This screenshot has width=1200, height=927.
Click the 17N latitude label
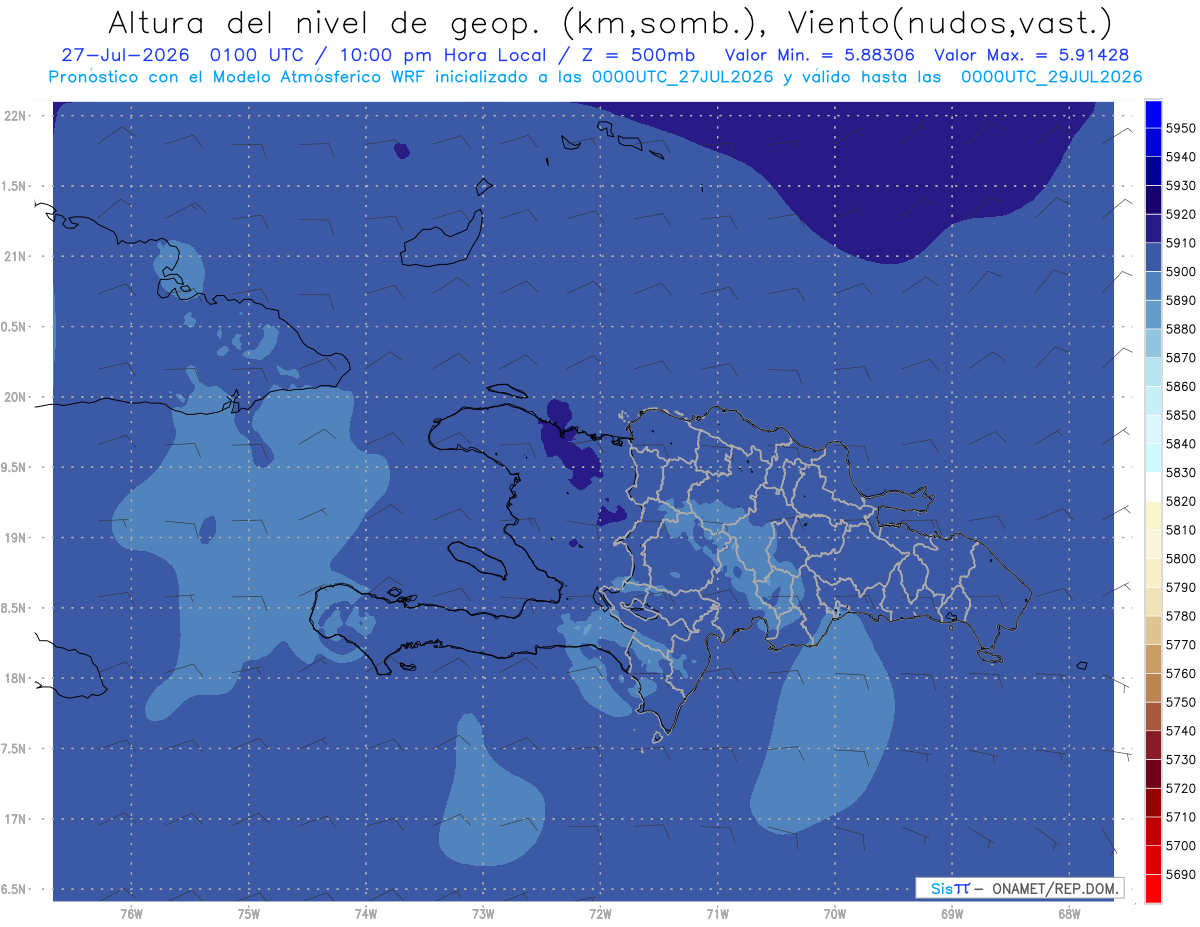16,819
